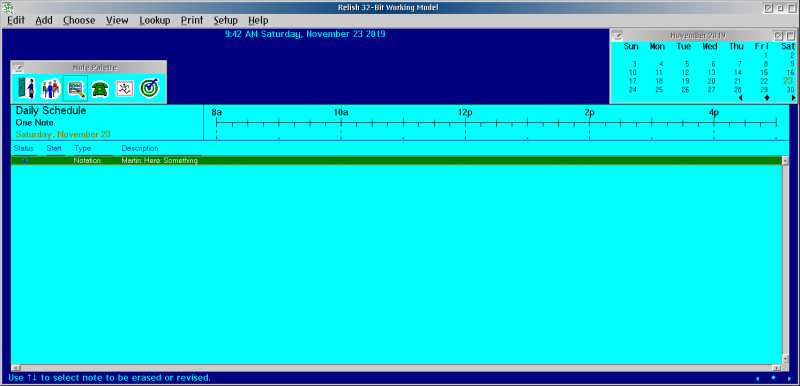Select the group meeting icon in Note Palette
800x386 pixels.
(51, 88)
